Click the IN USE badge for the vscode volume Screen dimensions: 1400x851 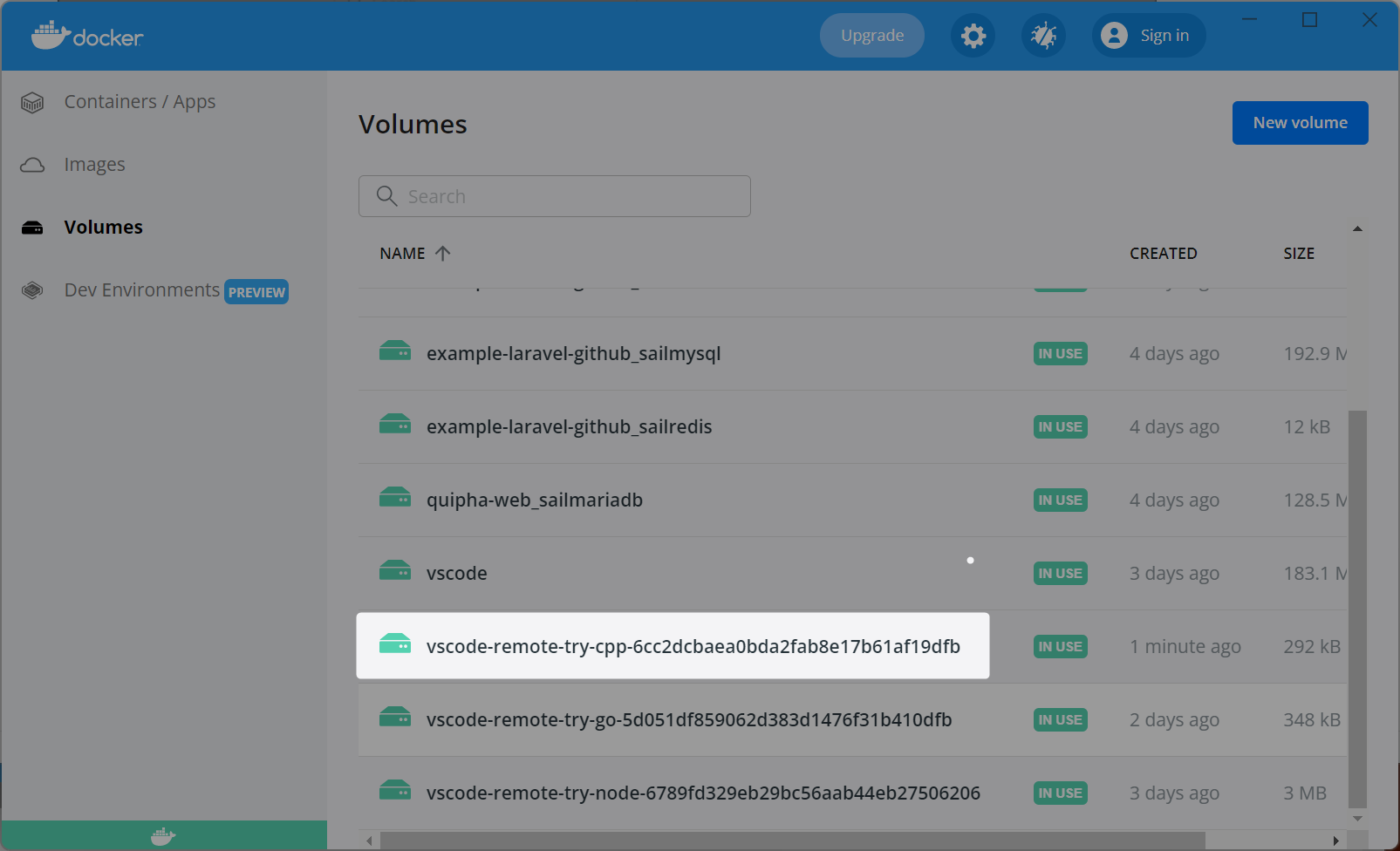(x=1061, y=574)
